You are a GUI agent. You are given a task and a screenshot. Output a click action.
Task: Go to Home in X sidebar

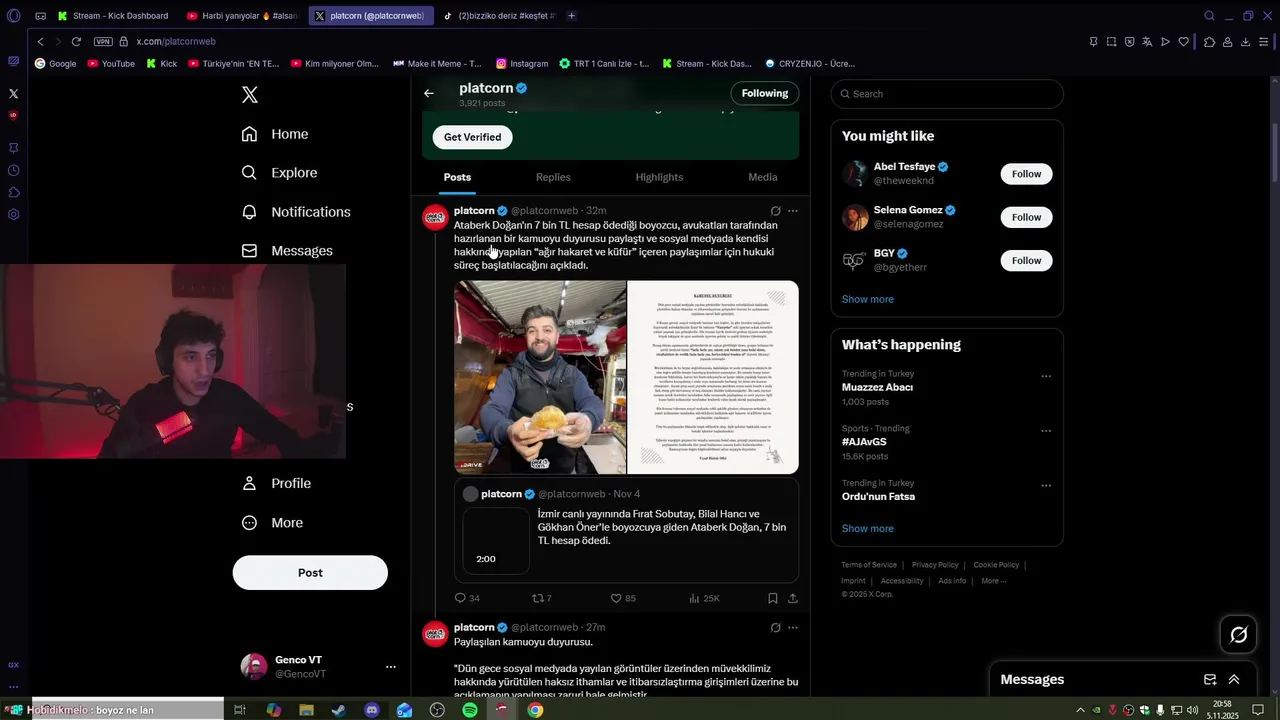click(x=275, y=134)
